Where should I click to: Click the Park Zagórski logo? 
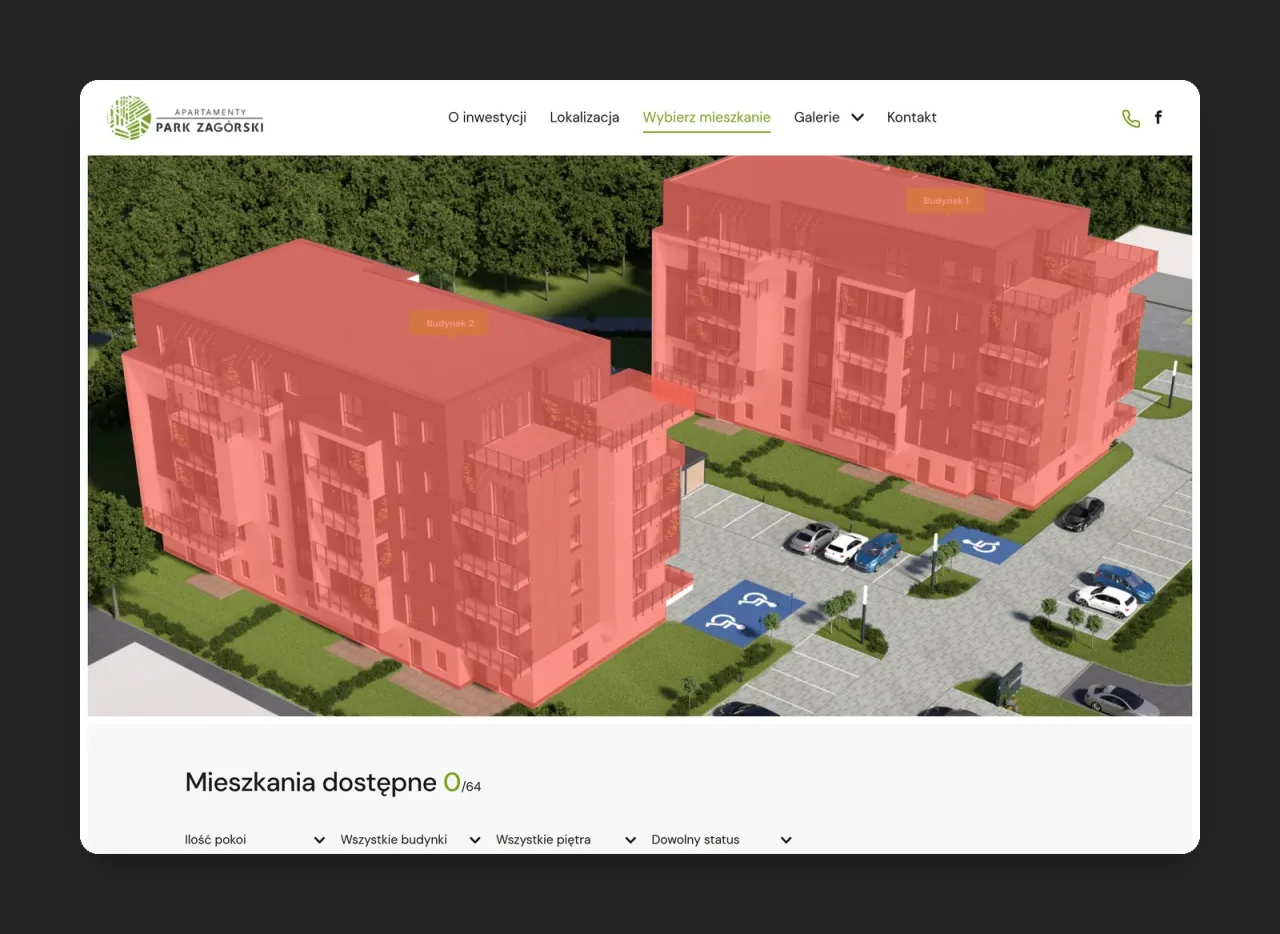(x=186, y=118)
